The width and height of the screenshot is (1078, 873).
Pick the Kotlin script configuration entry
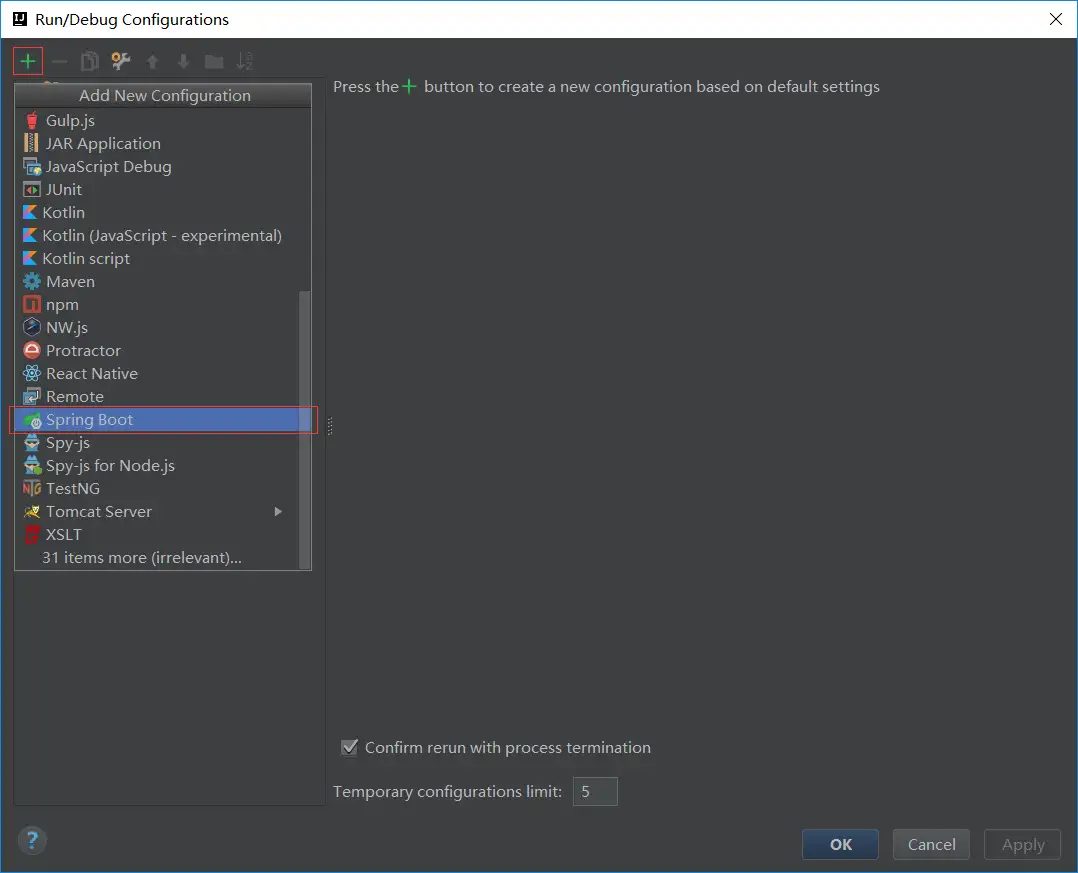(x=86, y=259)
